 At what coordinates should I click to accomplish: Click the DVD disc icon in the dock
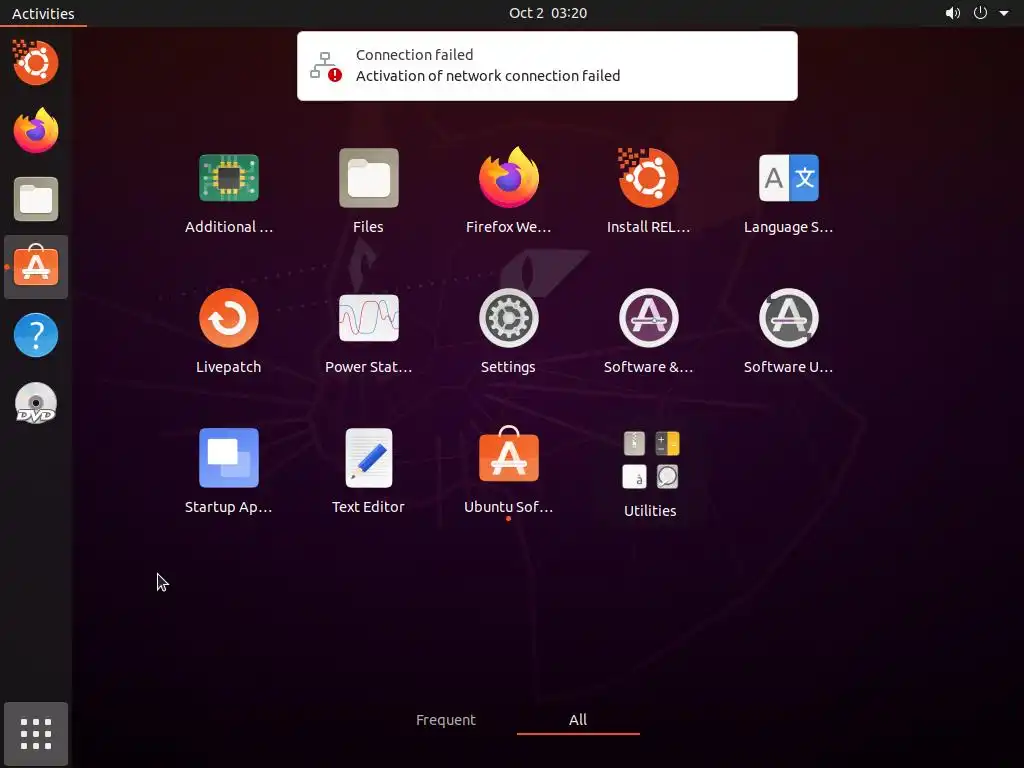click(36, 404)
